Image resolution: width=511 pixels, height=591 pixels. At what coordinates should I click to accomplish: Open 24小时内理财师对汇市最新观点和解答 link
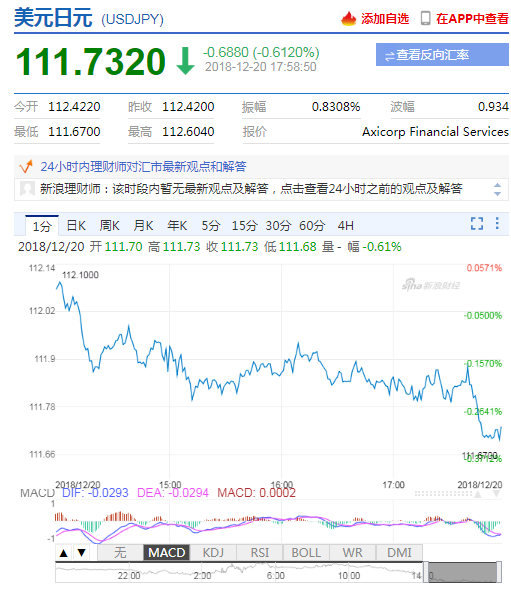point(143,167)
